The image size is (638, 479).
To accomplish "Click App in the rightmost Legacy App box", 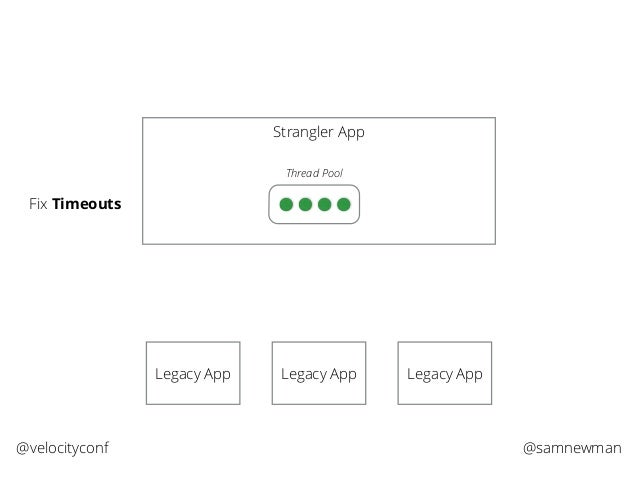I will pyautogui.click(x=469, y=375).
